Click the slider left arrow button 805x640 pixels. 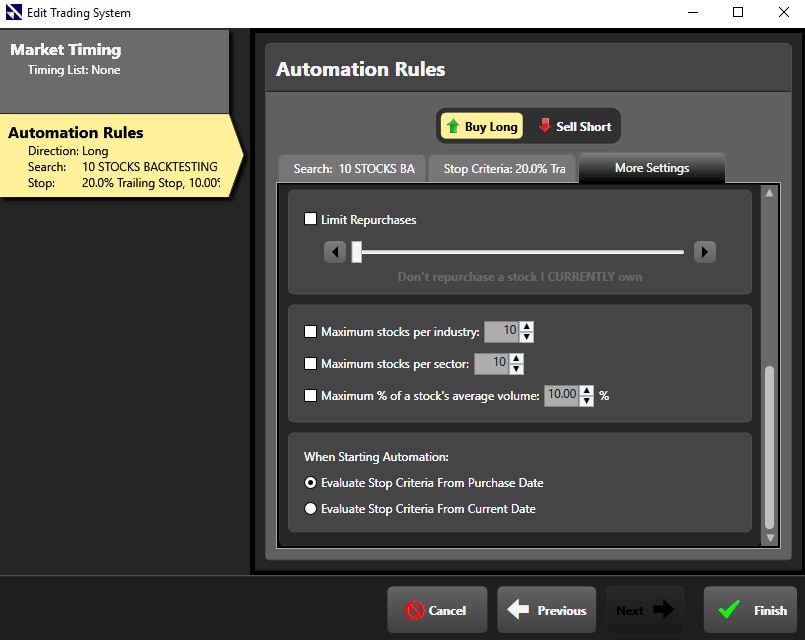coord(335,252)
